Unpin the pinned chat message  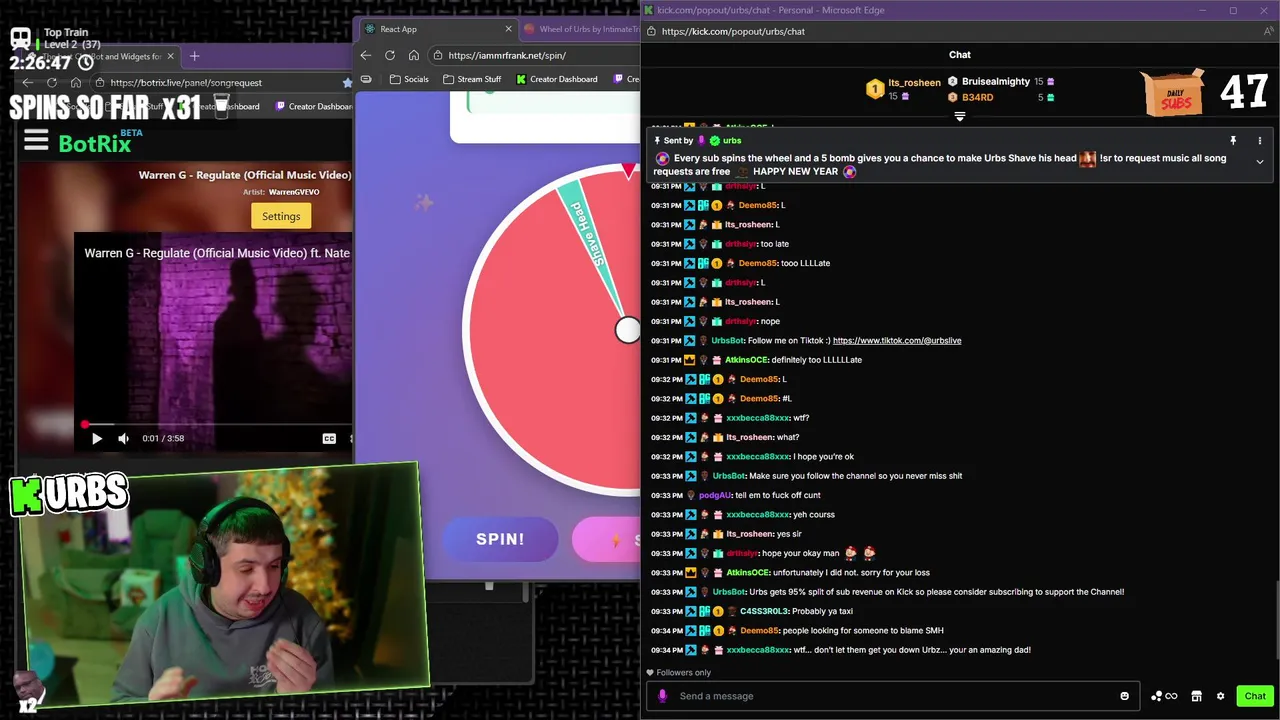coord(1233,141)
